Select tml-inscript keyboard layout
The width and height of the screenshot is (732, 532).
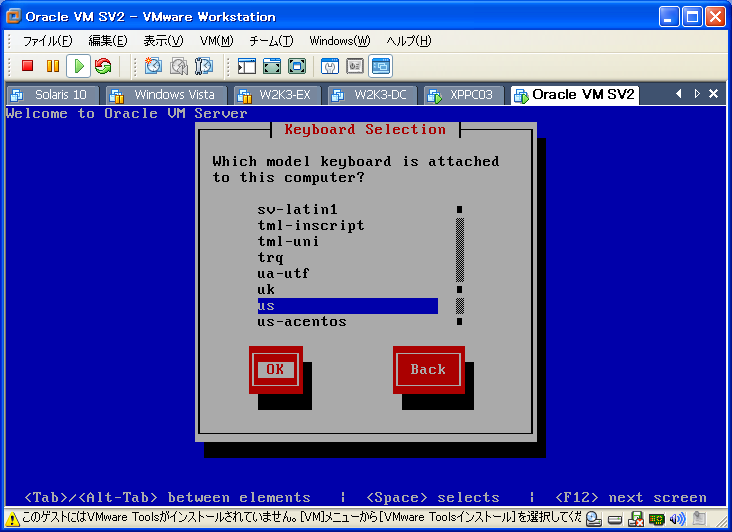348,225
